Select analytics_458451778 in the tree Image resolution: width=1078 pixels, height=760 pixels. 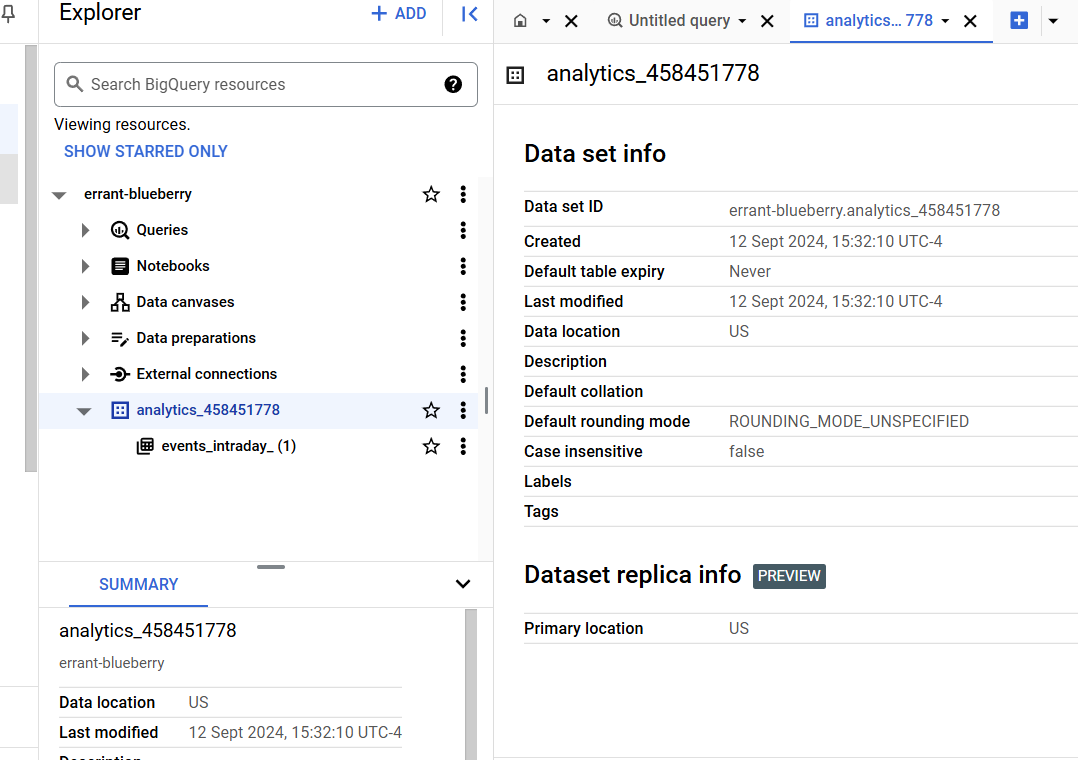pyautogui.click(x=208, y=410)
